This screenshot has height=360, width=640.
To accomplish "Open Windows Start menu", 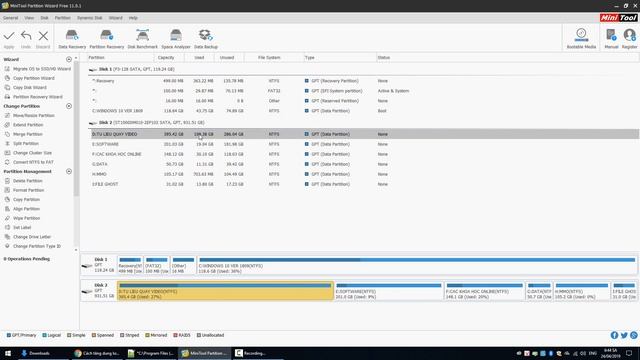I will point(7,353).
